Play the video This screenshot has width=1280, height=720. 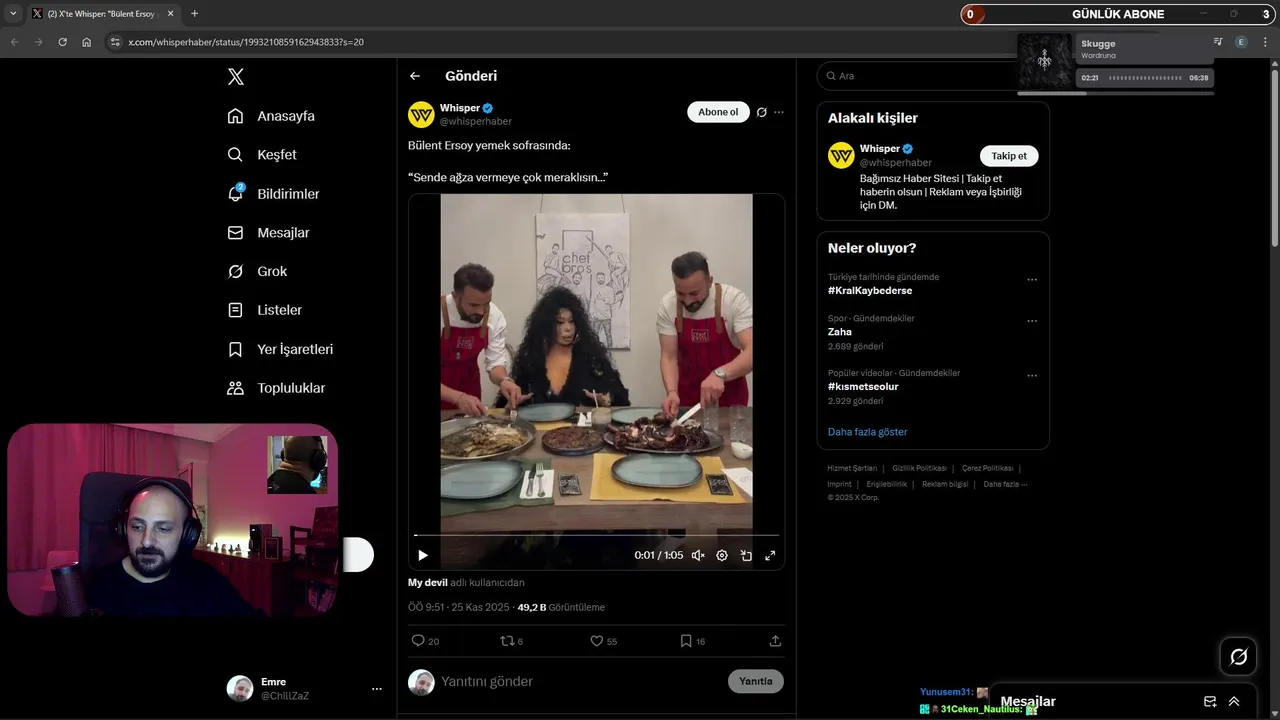[x=423, y=555]
